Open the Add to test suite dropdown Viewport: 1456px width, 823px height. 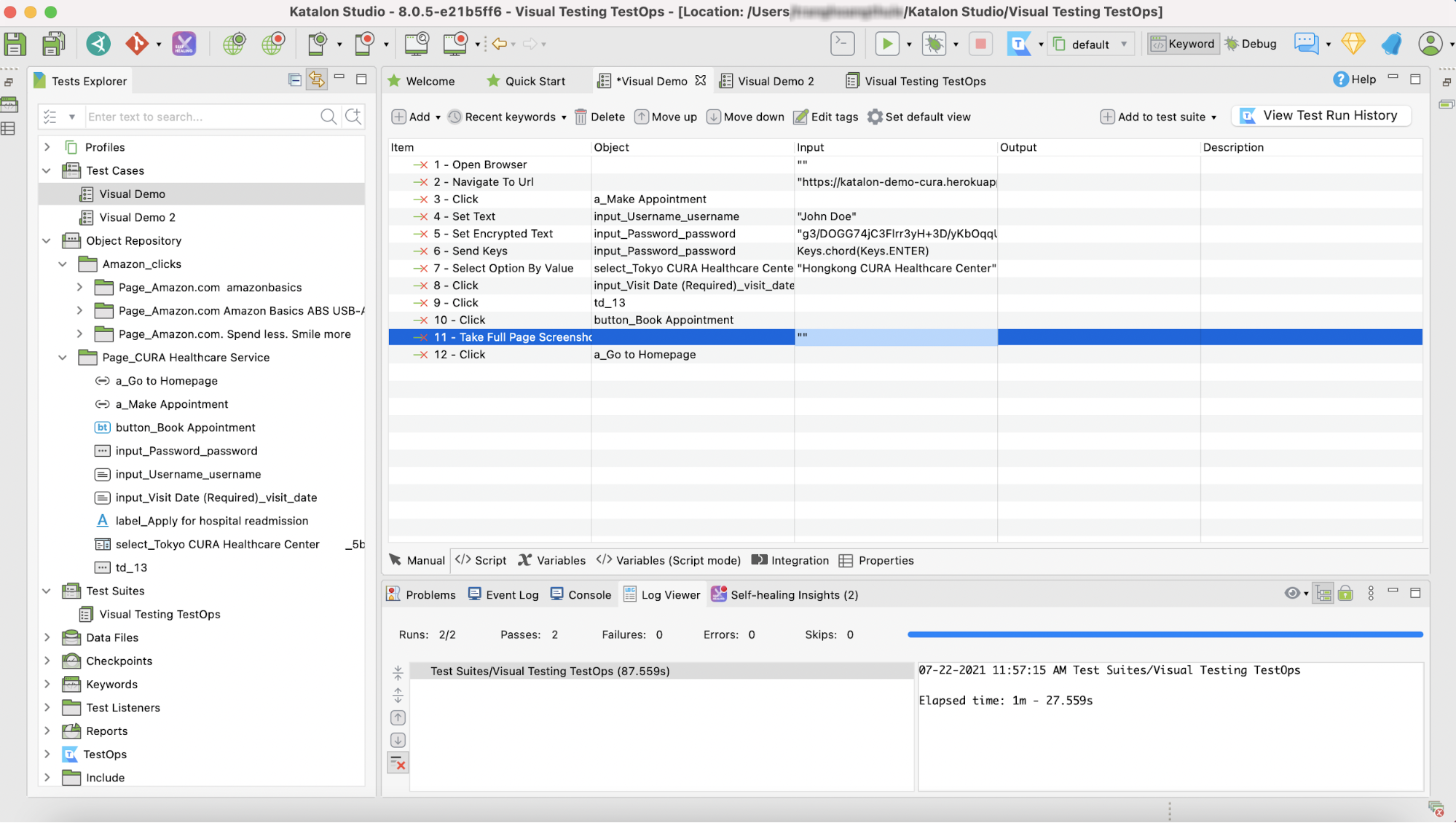click(x=1213, y=117)
